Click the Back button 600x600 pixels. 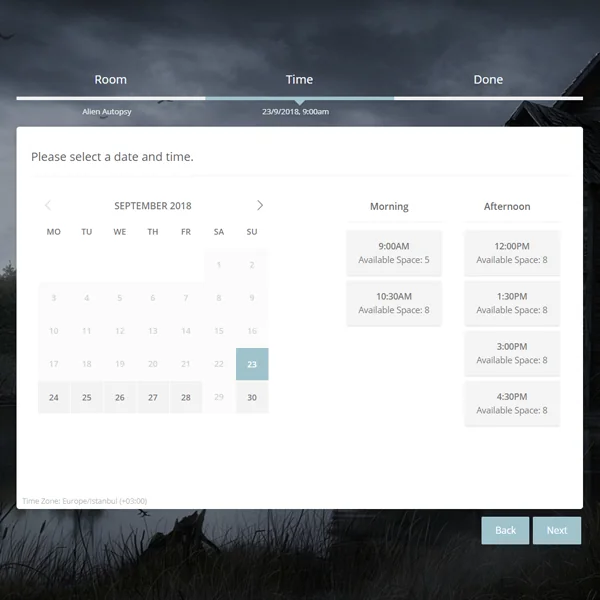point(505,530)
